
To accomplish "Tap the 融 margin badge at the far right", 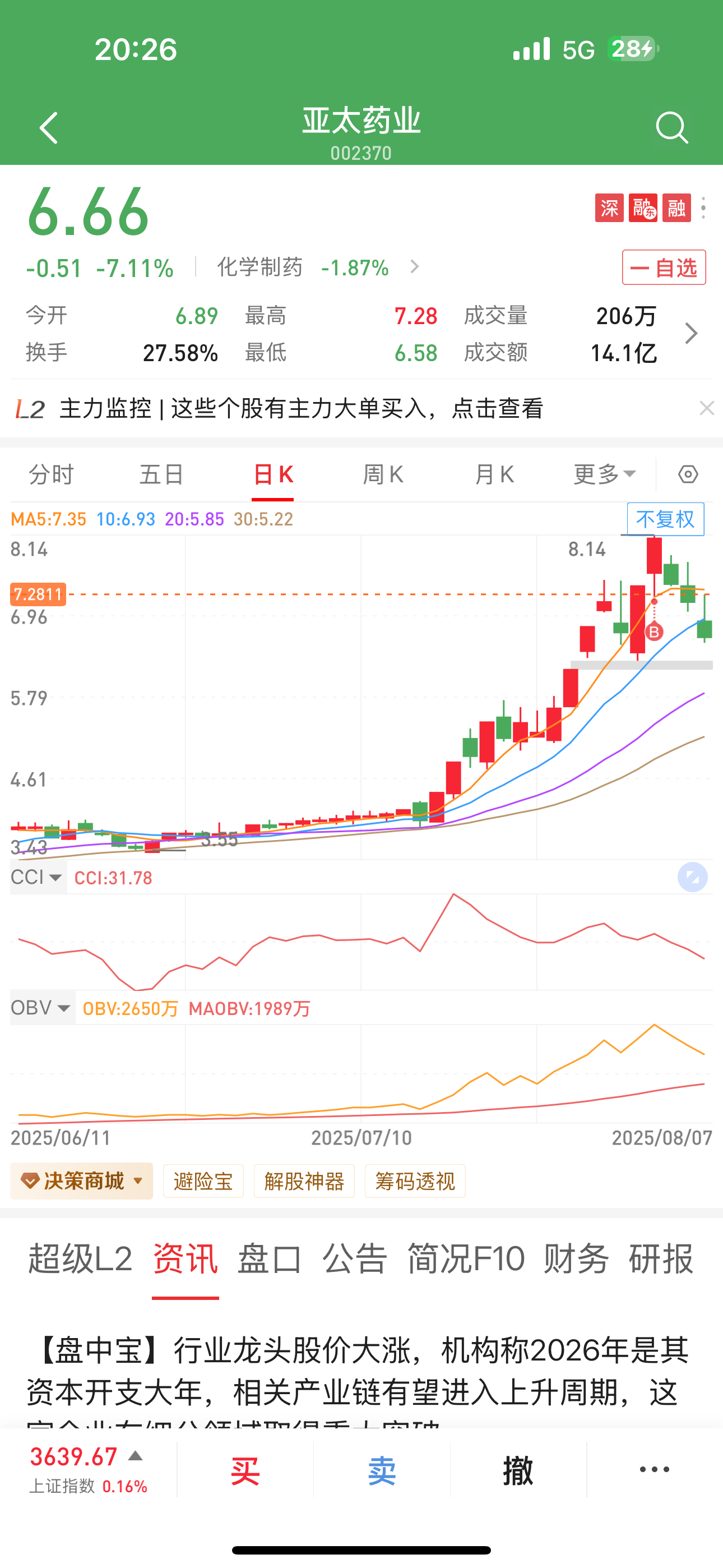I will [x=676, y=208].
